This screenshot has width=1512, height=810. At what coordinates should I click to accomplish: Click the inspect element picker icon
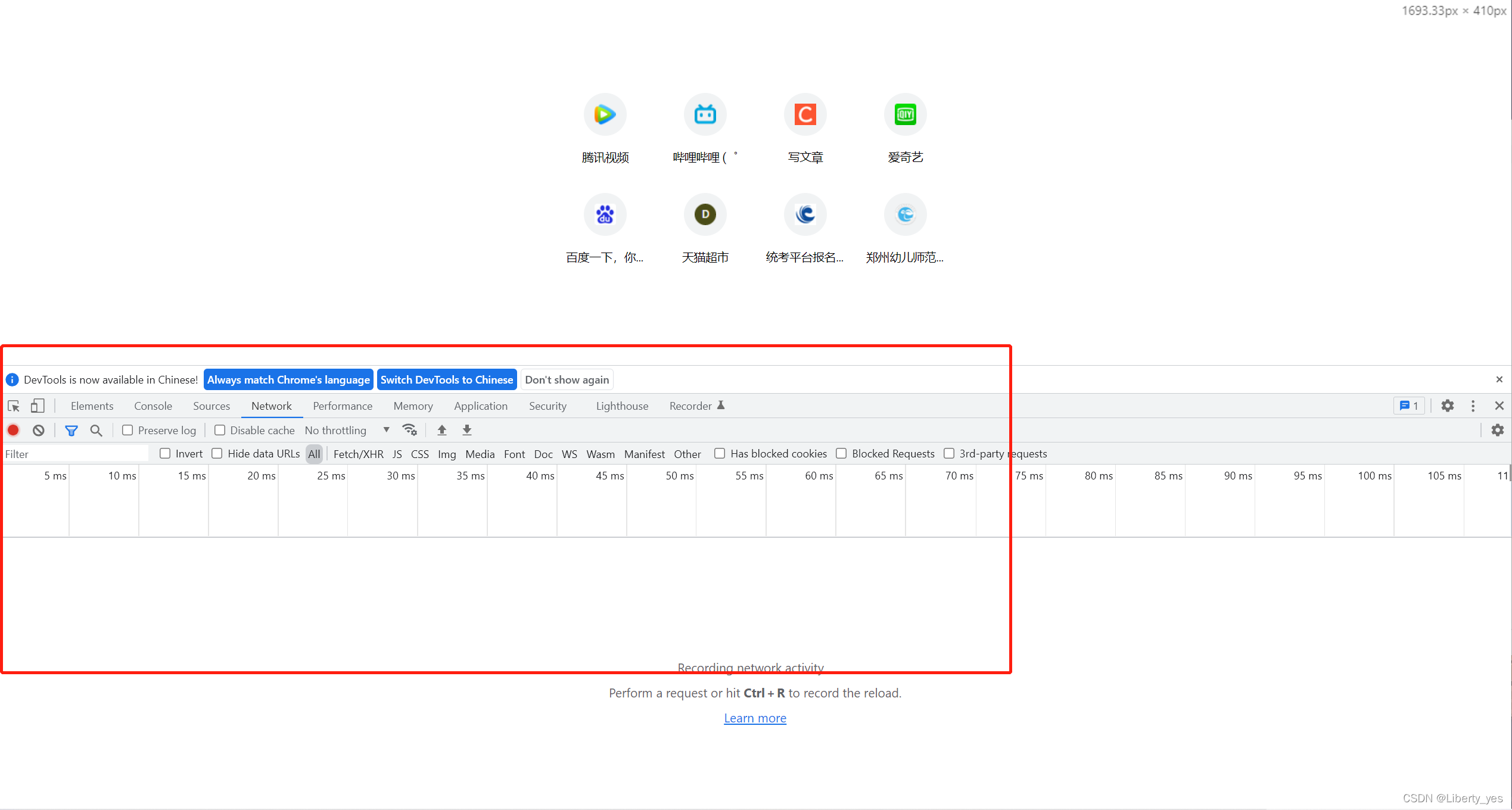[14, 406]
